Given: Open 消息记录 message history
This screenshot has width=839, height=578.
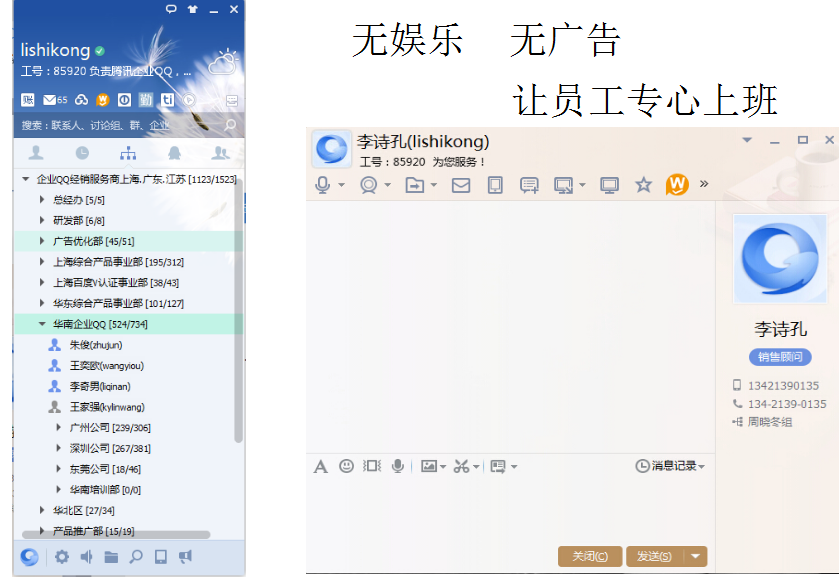Looking at the screenshot, I should [x=669, y=466].
